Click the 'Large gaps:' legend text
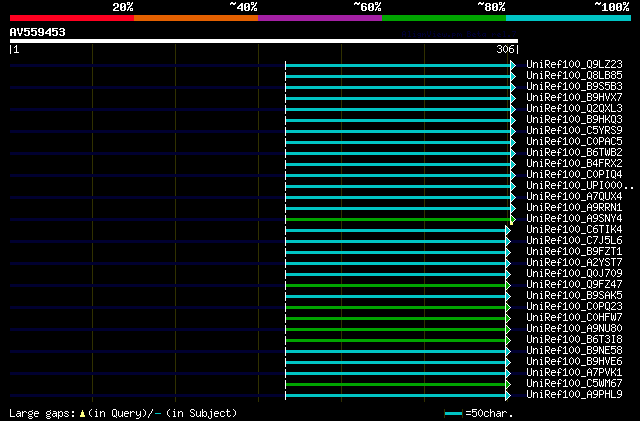The width and height of the screenshot is (640, 421). pos(42,414)
